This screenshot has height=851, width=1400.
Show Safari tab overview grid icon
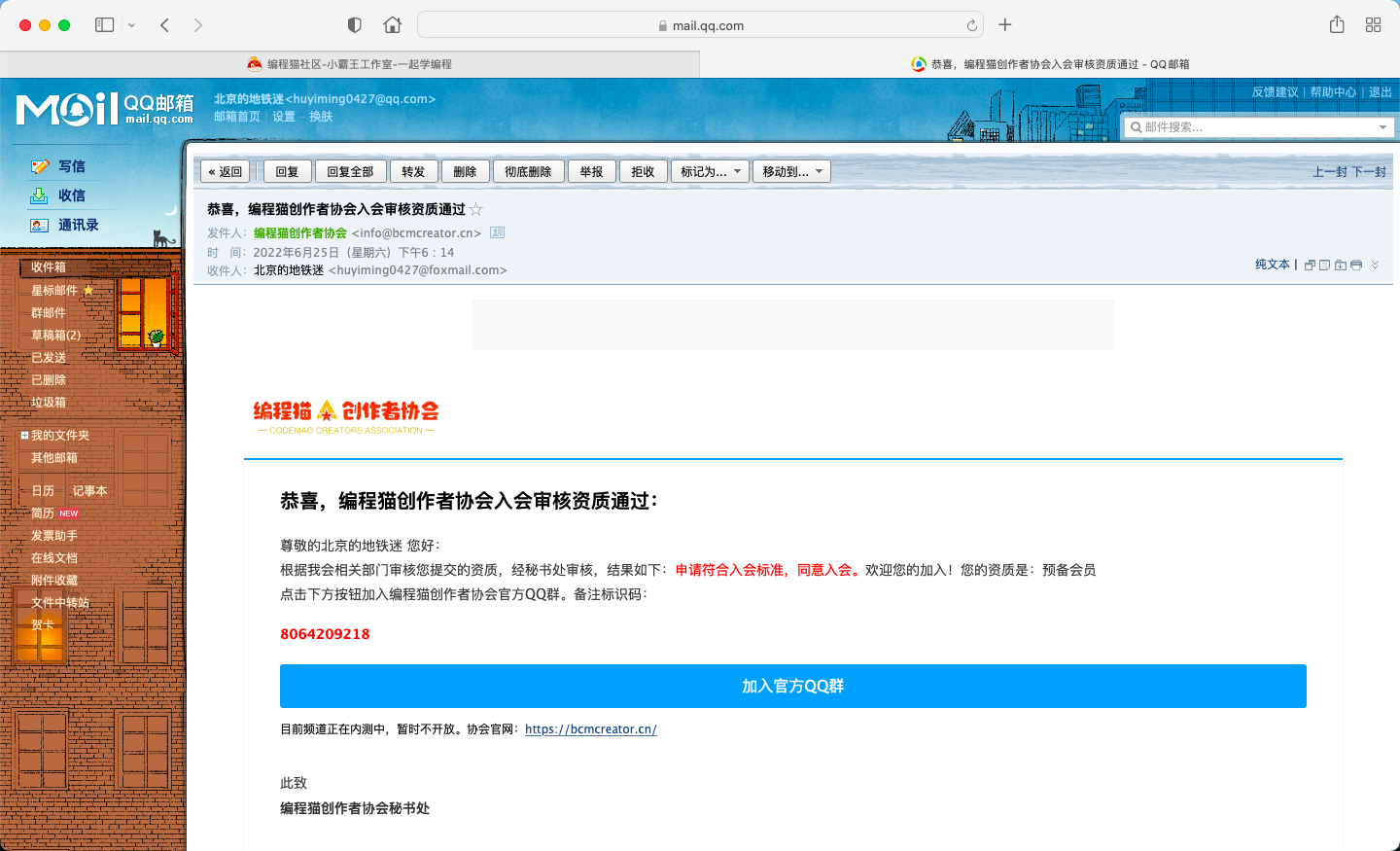[1373, 25]
